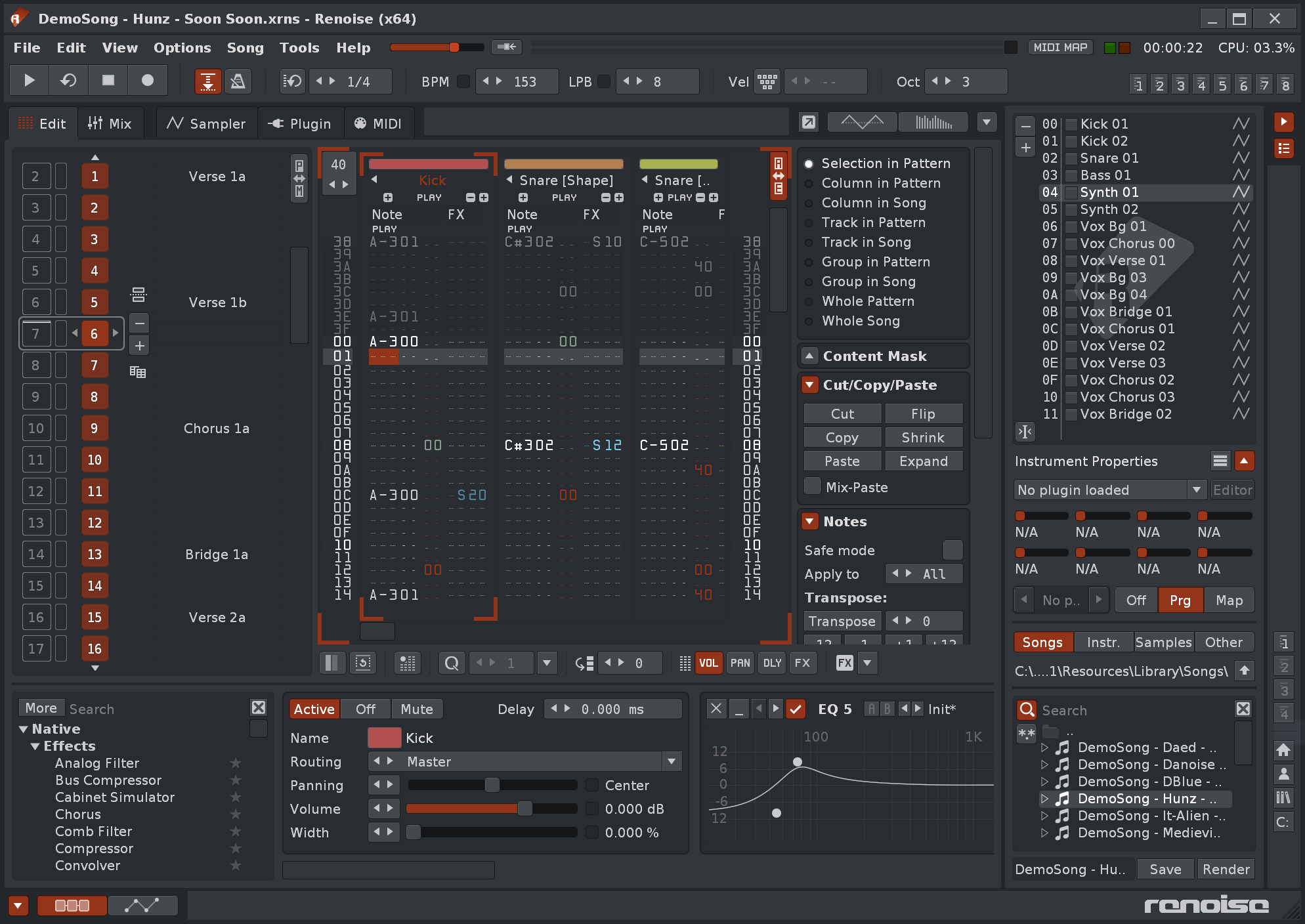Toggle quantize Q button
Image resolution: width=1305 pixels, height=924 pixels.
(452, 663)
